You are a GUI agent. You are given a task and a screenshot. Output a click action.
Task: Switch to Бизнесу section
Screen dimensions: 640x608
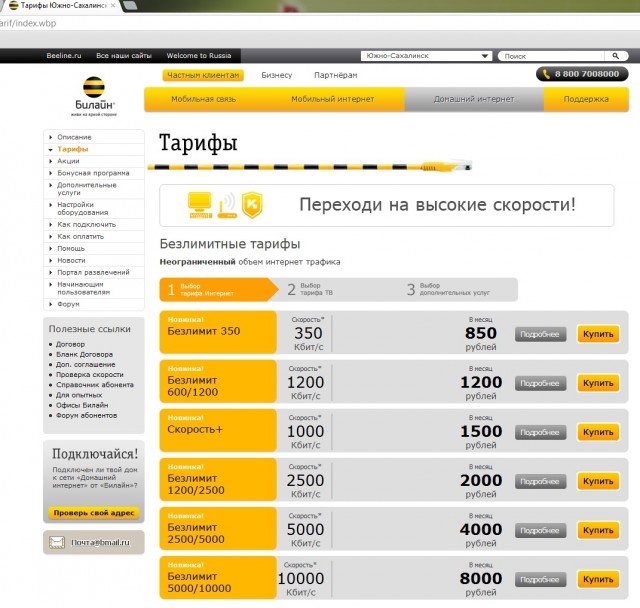[277, 75]
